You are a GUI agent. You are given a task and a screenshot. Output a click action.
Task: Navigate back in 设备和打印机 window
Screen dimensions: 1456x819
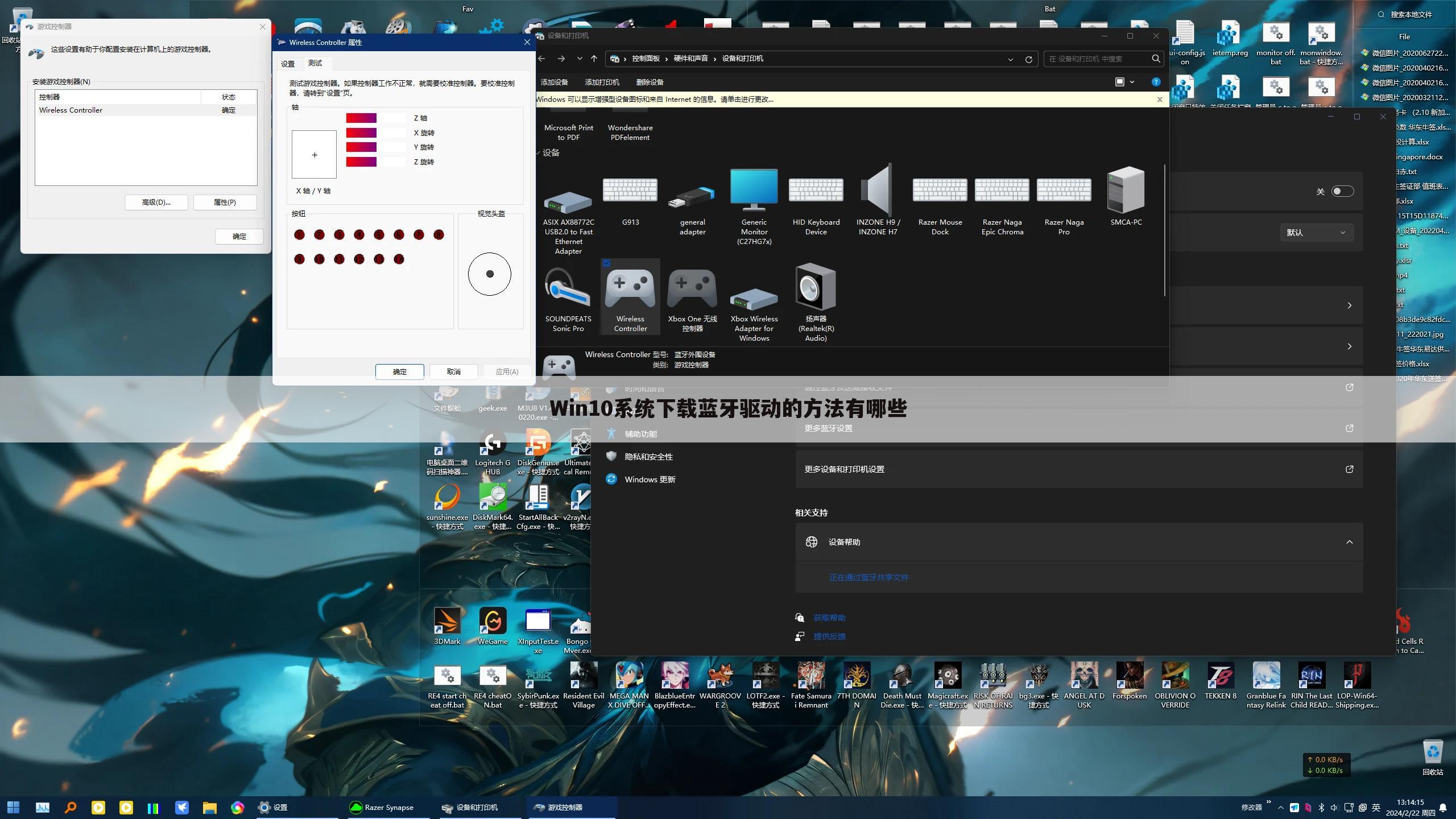(541, 59)
